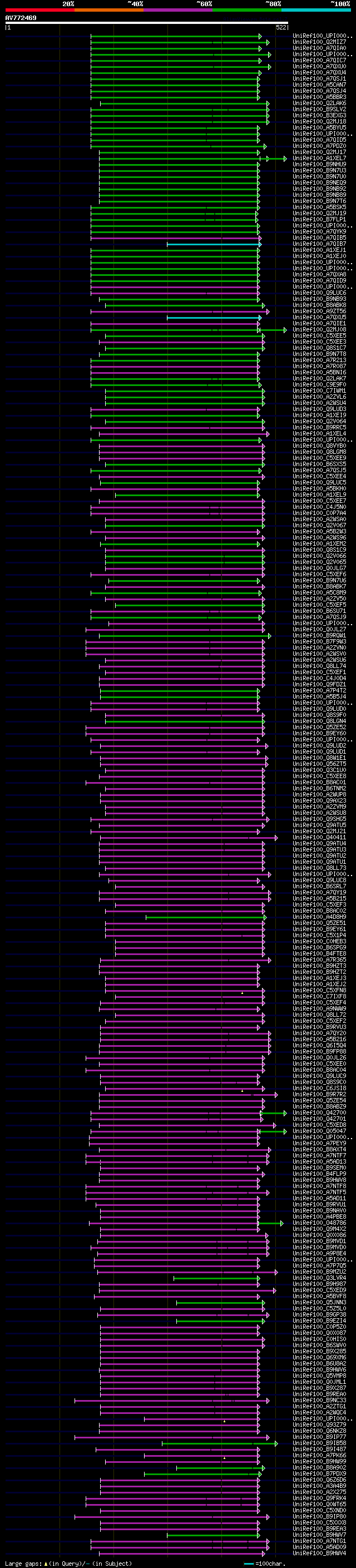Viewport: 356px width, 1568px height.
Task: Select label UniRef100_B7FLP1
Action: click(x=319, y=219)
